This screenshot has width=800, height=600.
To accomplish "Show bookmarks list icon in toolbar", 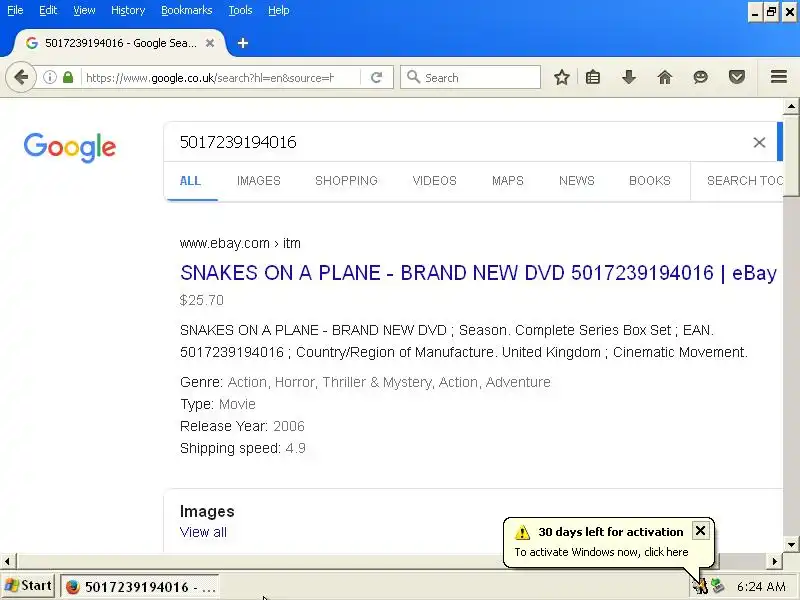I will click(593, 78).
